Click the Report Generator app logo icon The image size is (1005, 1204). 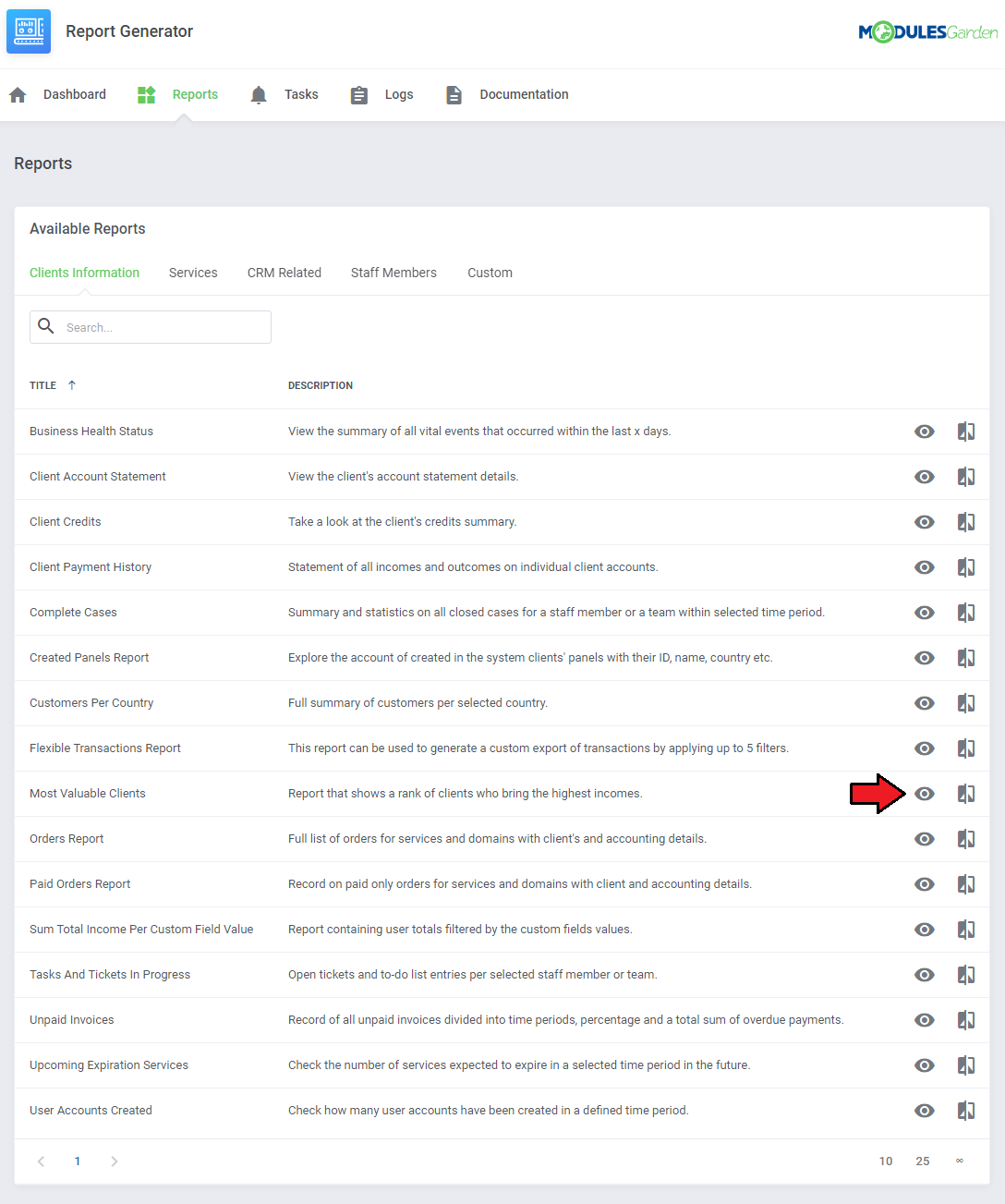(29, 31)
